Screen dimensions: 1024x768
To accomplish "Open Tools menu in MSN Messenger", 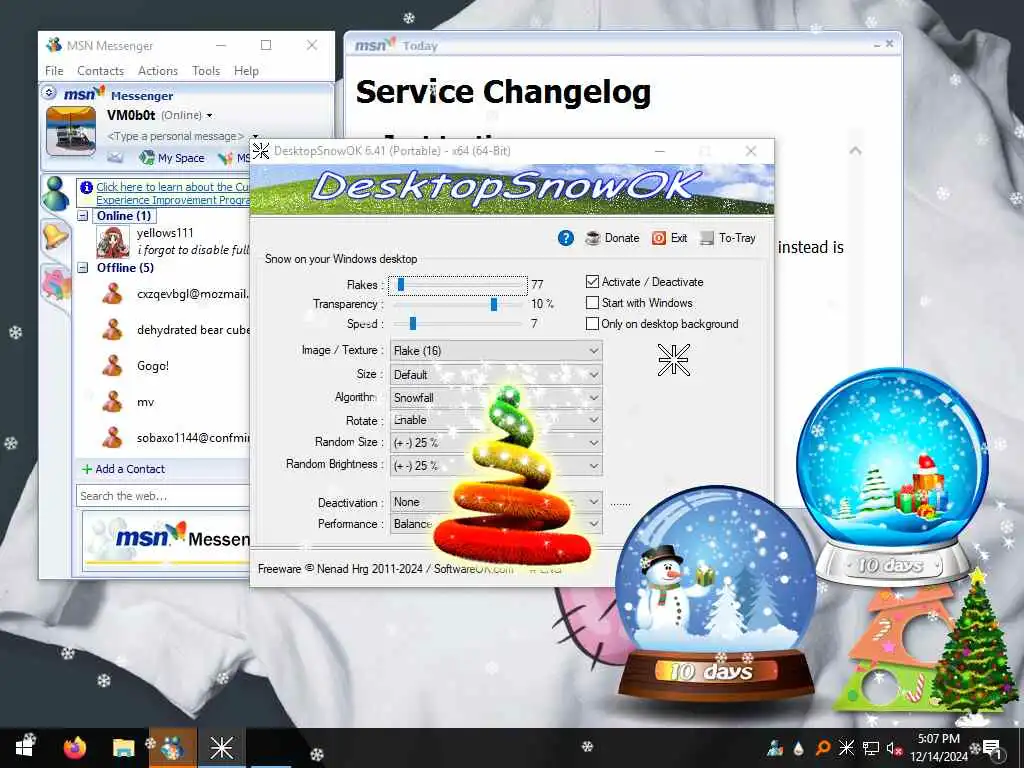I will click(206, 71).
